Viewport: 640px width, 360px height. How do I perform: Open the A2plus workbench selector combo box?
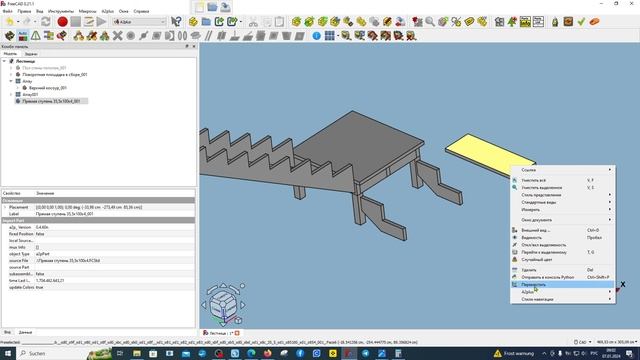point(139,22)
